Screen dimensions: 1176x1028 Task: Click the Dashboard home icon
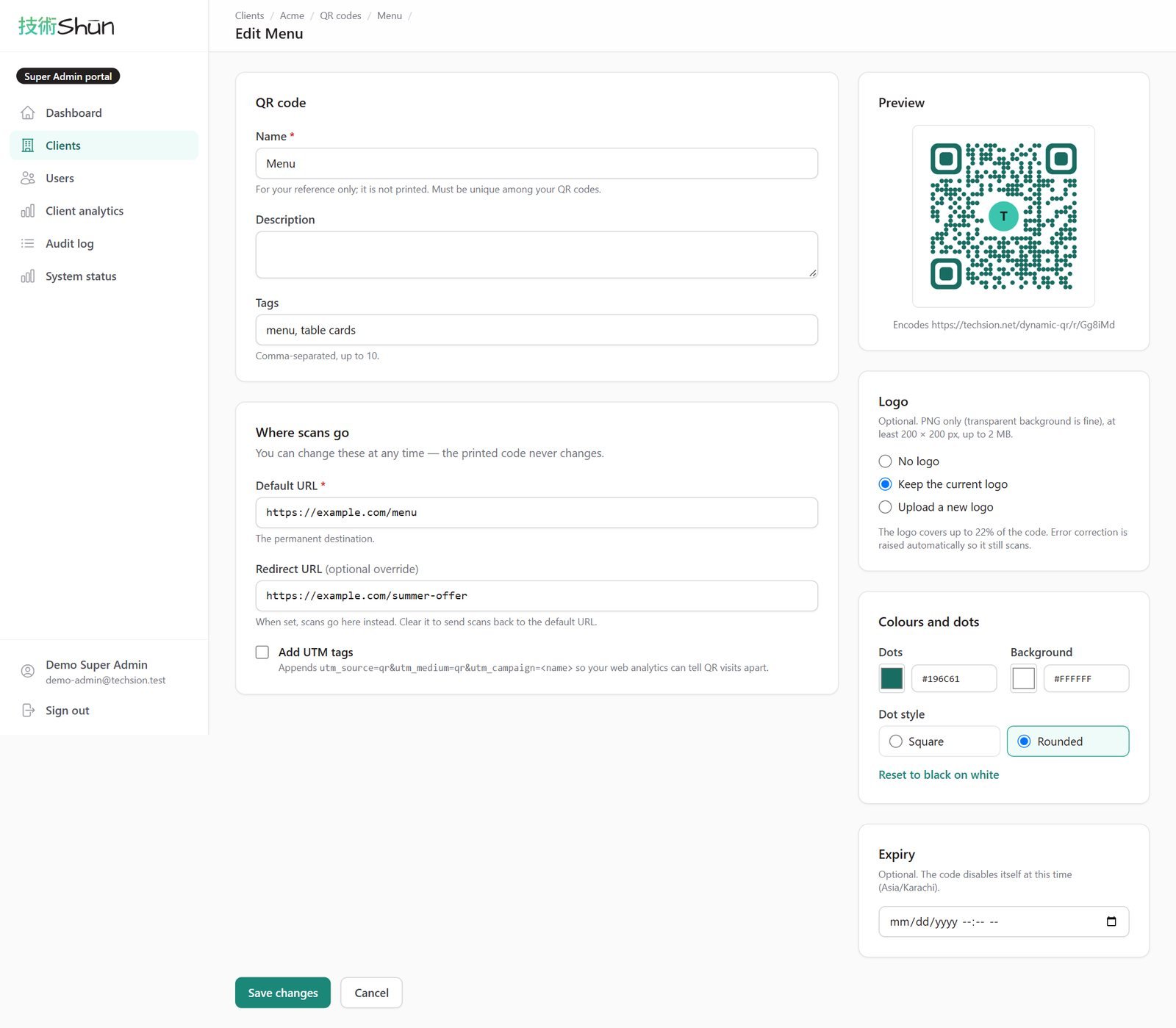point(28,112)
